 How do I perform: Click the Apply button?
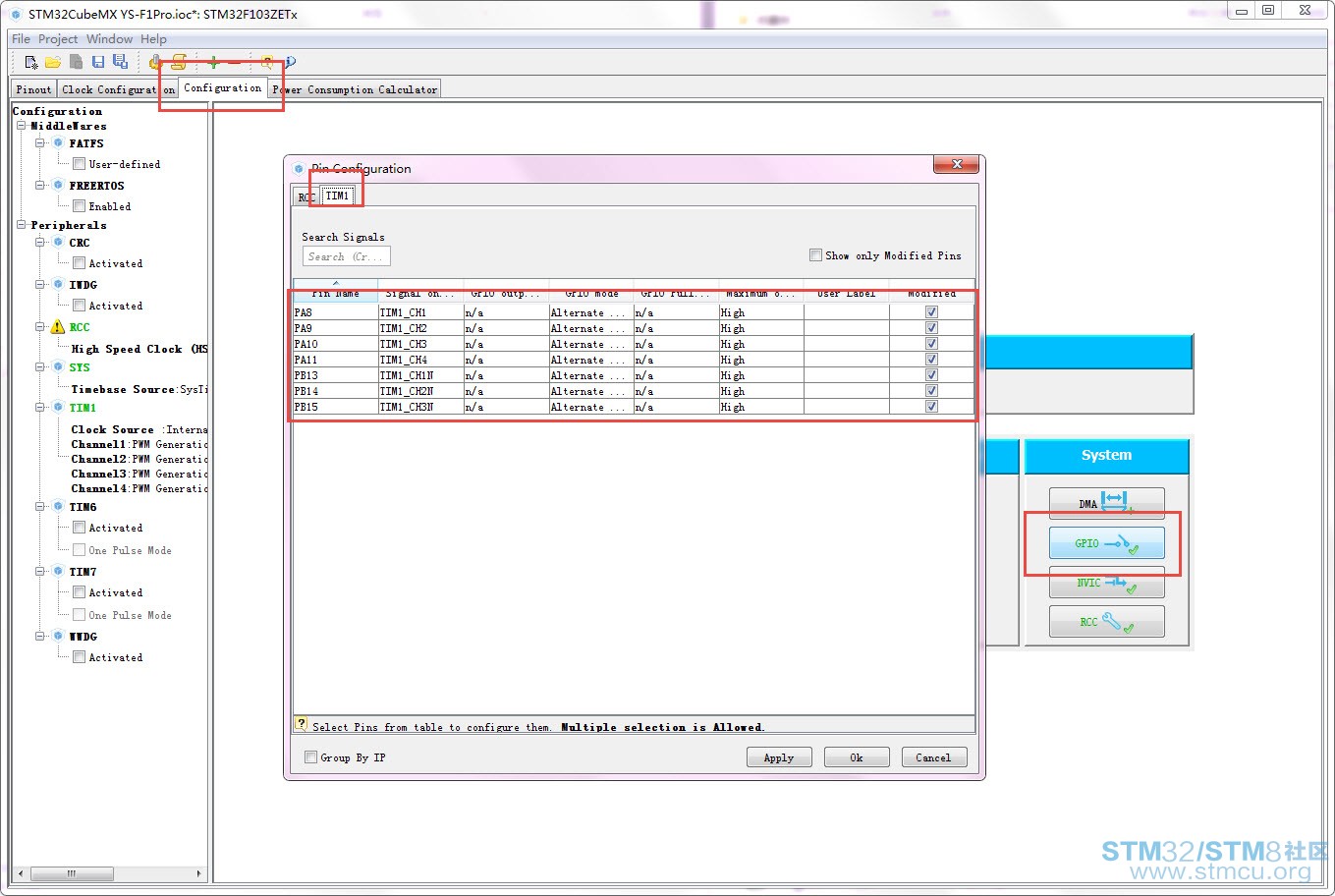779,757
